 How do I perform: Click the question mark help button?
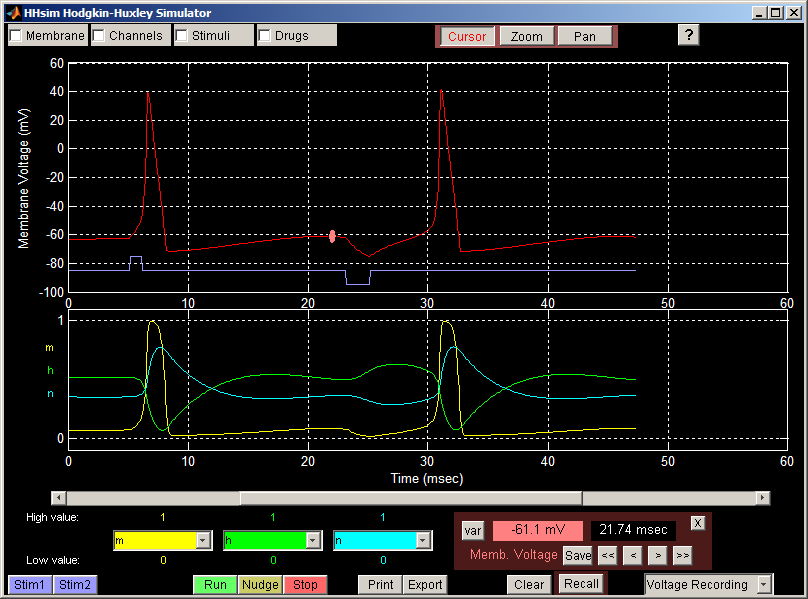pyautogui.click(x=688, y=35)
